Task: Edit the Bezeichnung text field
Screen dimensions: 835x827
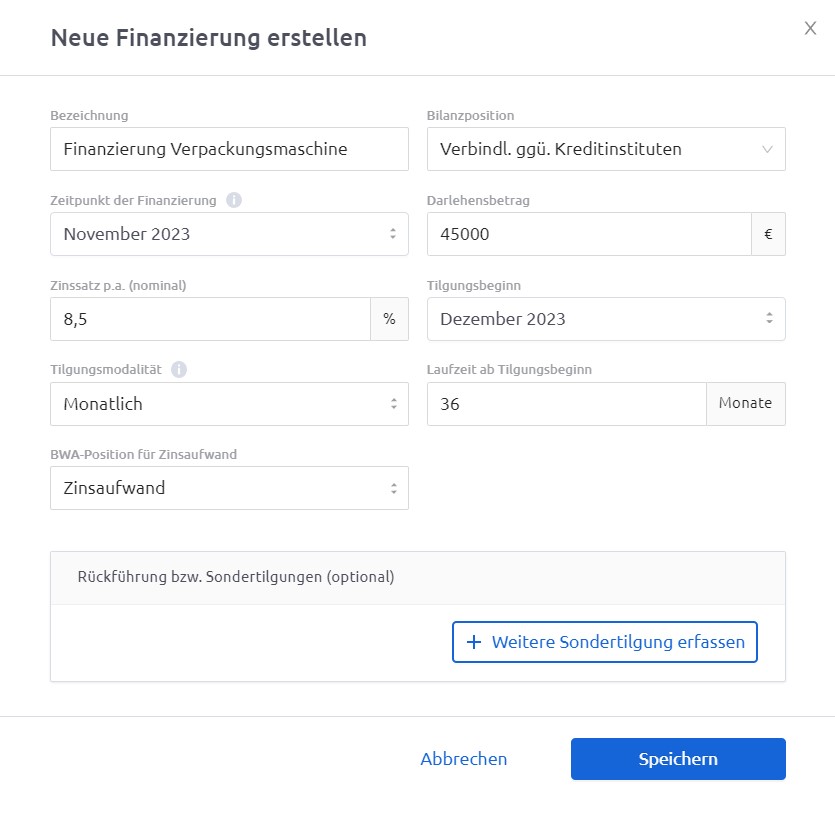Action: point(230,149)
